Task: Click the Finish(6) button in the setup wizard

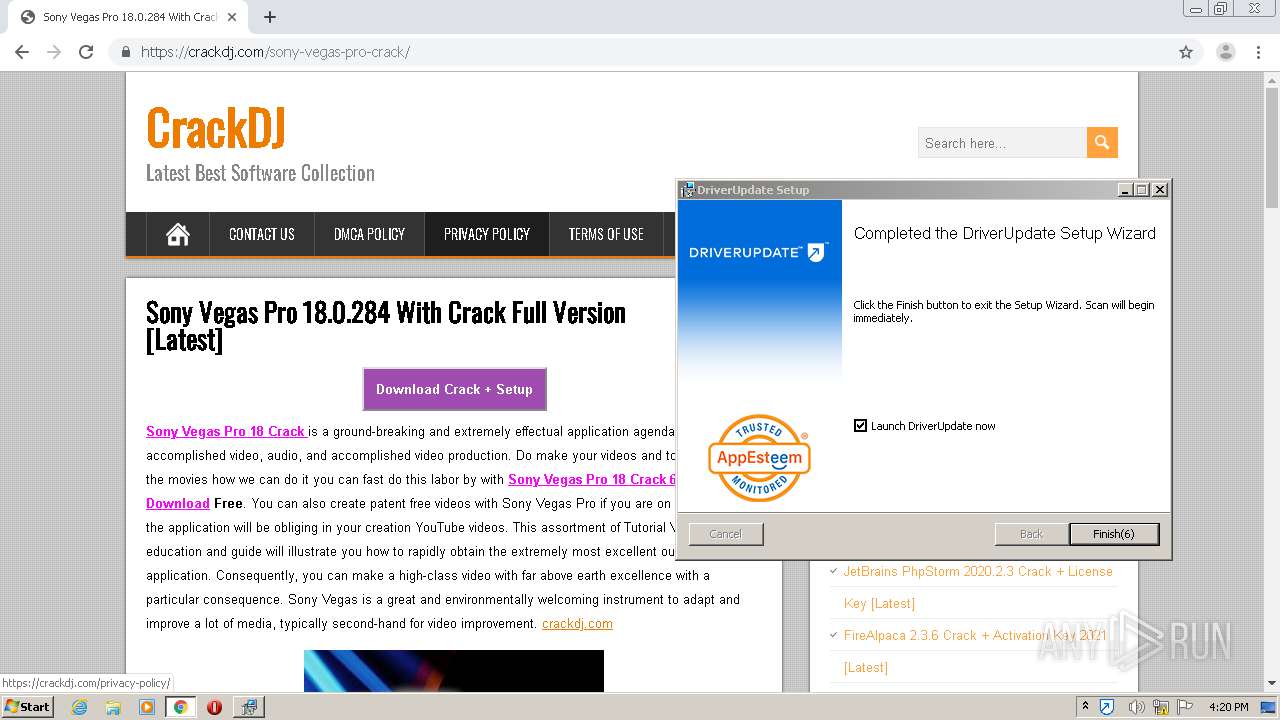Action: click(1114, 534)
